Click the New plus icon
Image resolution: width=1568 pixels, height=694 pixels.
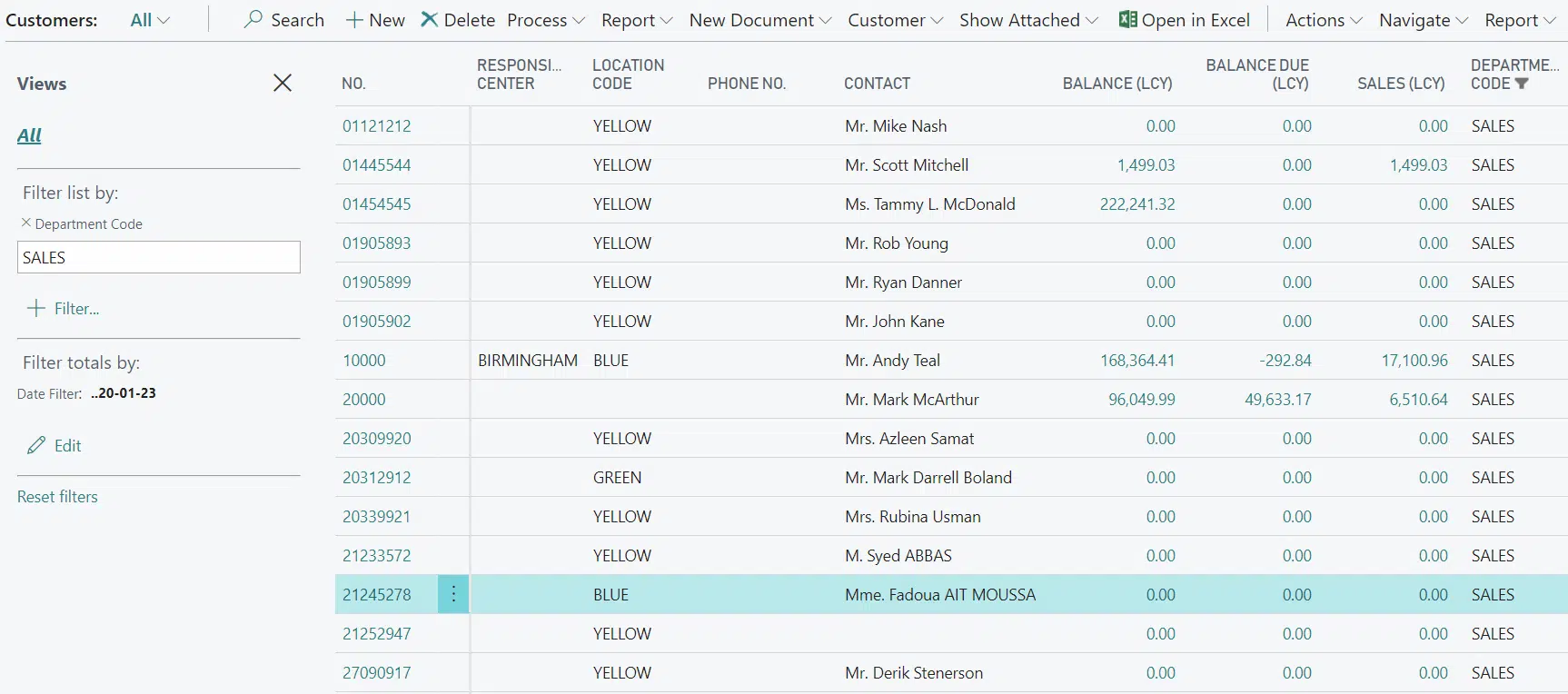[354, 20]
